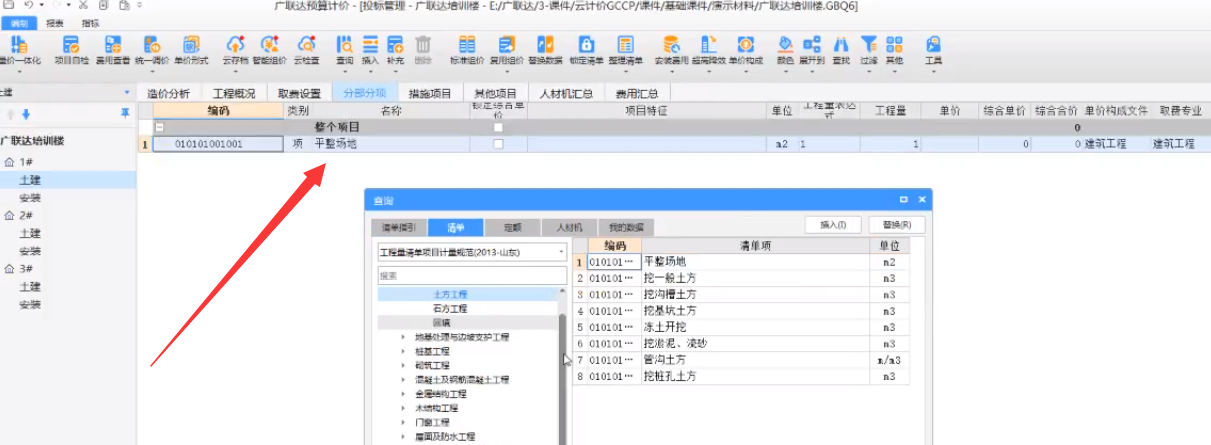Select 安装 under 2# in the project tree
Screen dimensions: 1211x445
point(30,250)
